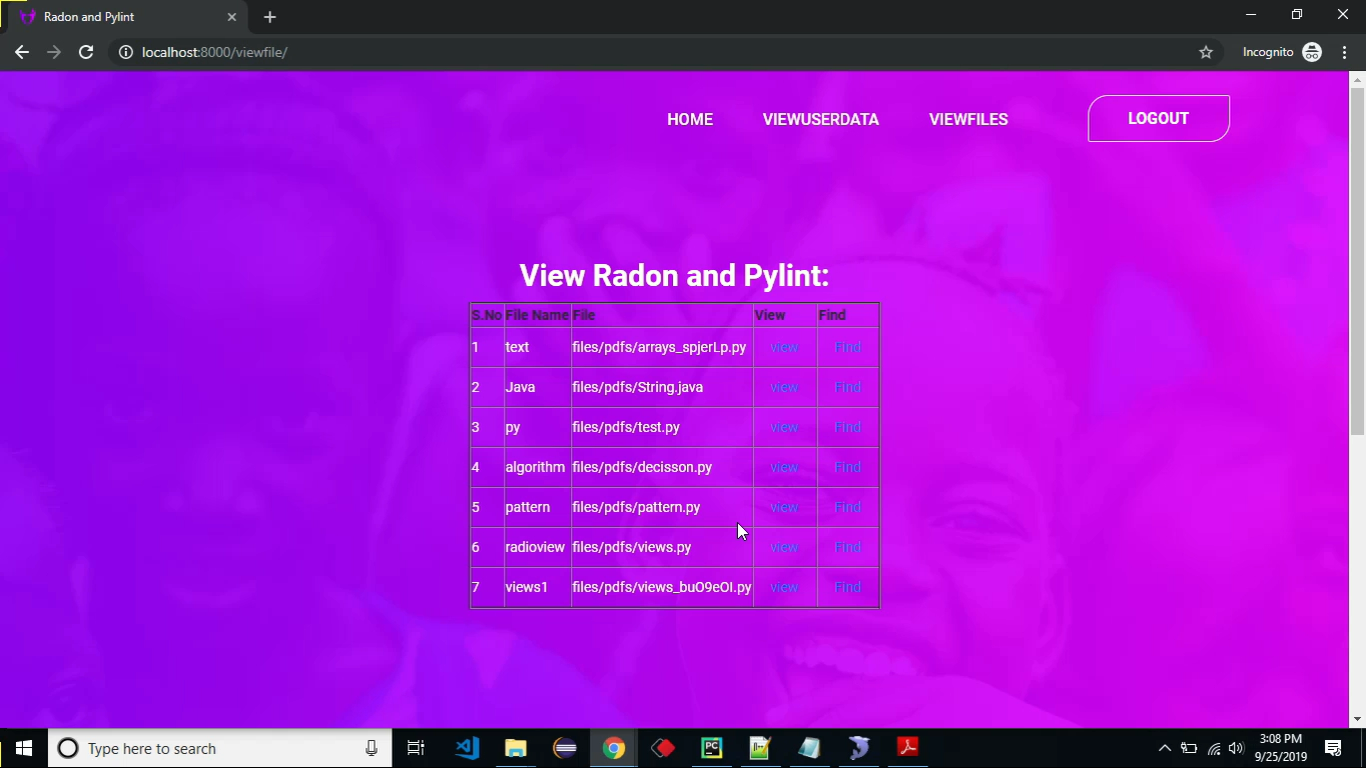Select file path files/pdfs/String.java

click(x=637, y=387)
